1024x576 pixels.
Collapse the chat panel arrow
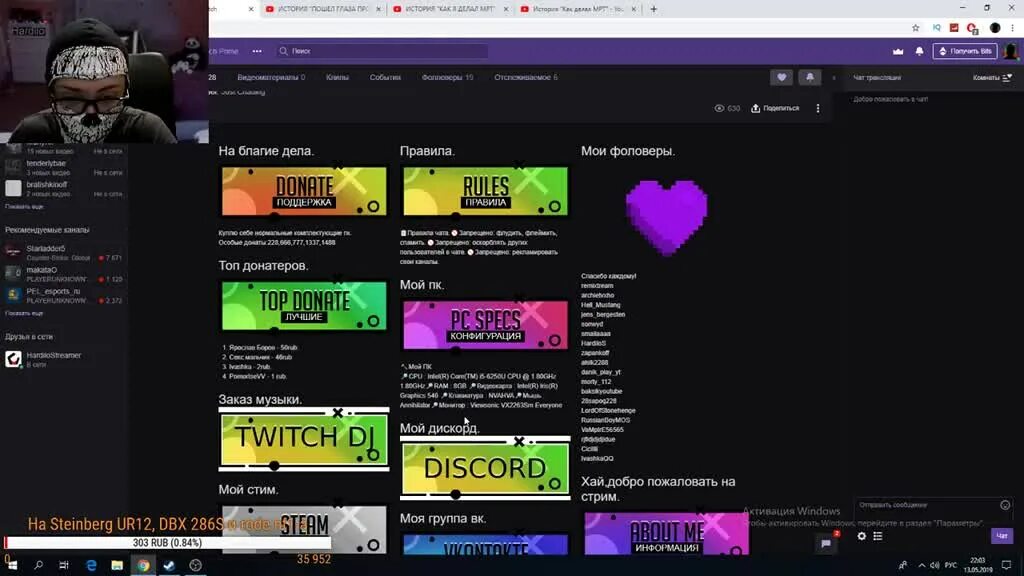tap(833, 78)
